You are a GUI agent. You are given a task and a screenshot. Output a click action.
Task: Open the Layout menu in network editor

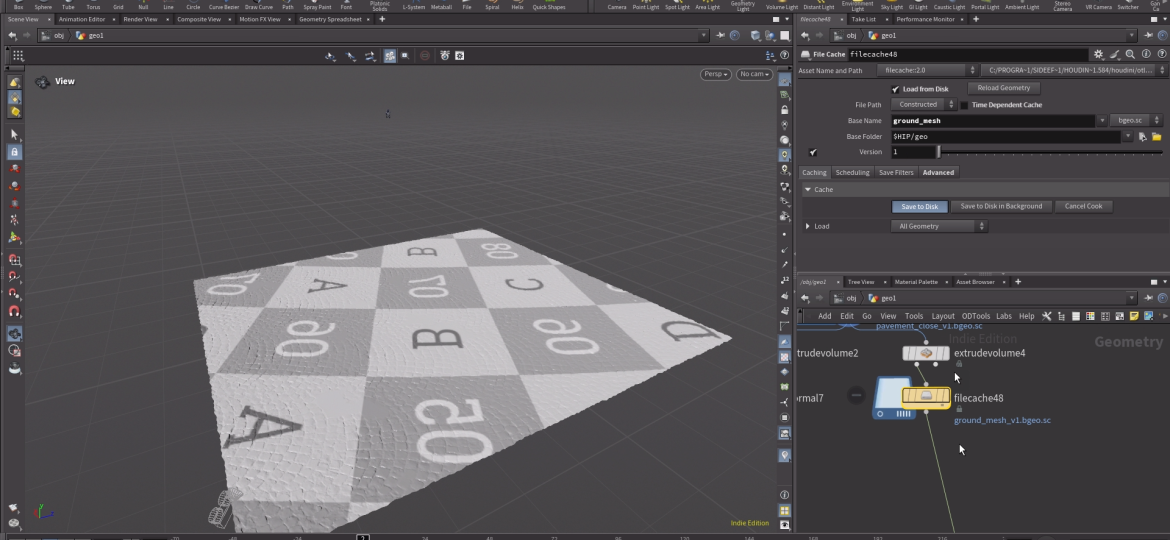pyautogui.click(x=942, y=316)
